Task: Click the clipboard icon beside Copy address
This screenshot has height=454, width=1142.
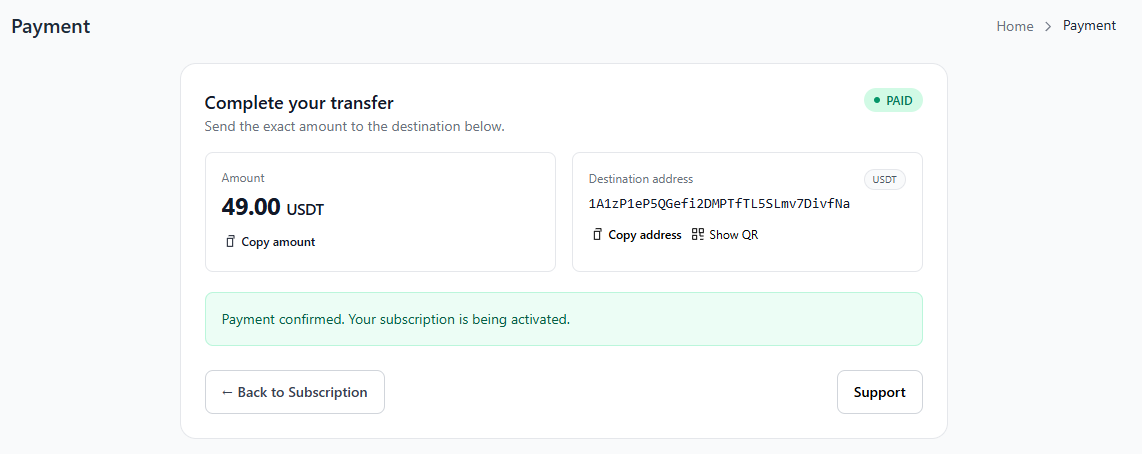Action: click(597, 235)
